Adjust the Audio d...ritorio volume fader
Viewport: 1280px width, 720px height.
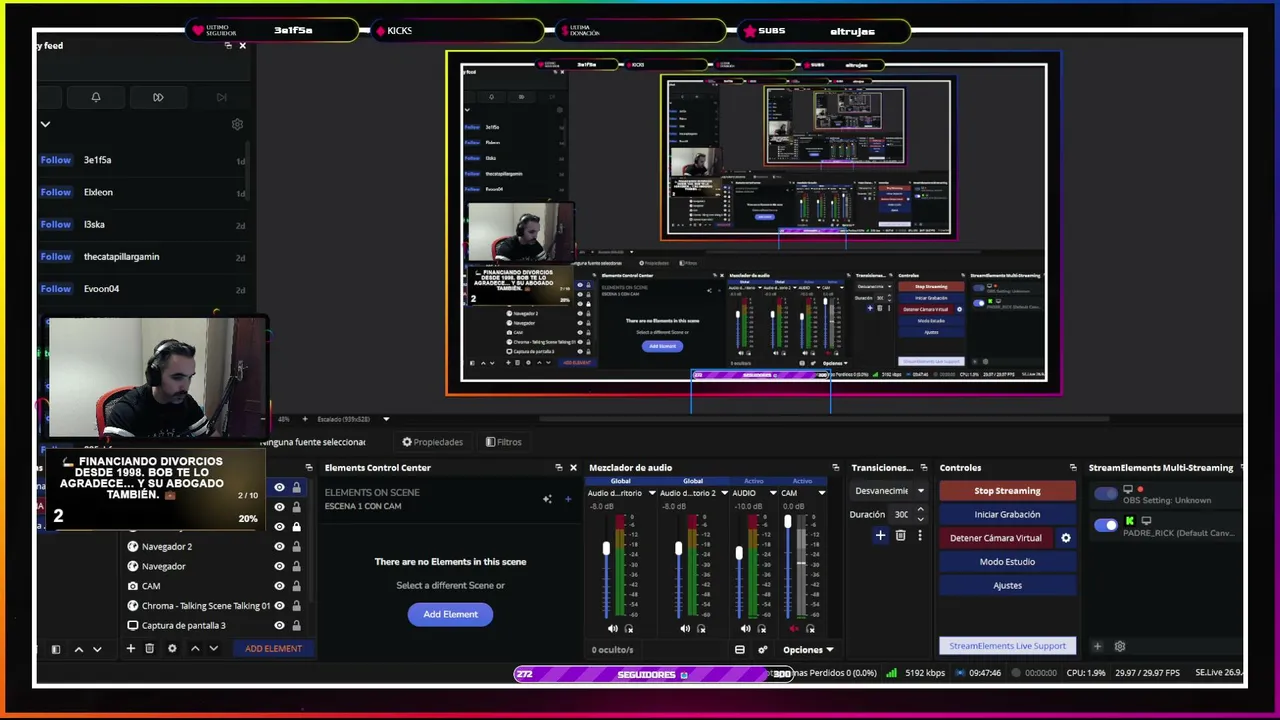coord(606,549)
